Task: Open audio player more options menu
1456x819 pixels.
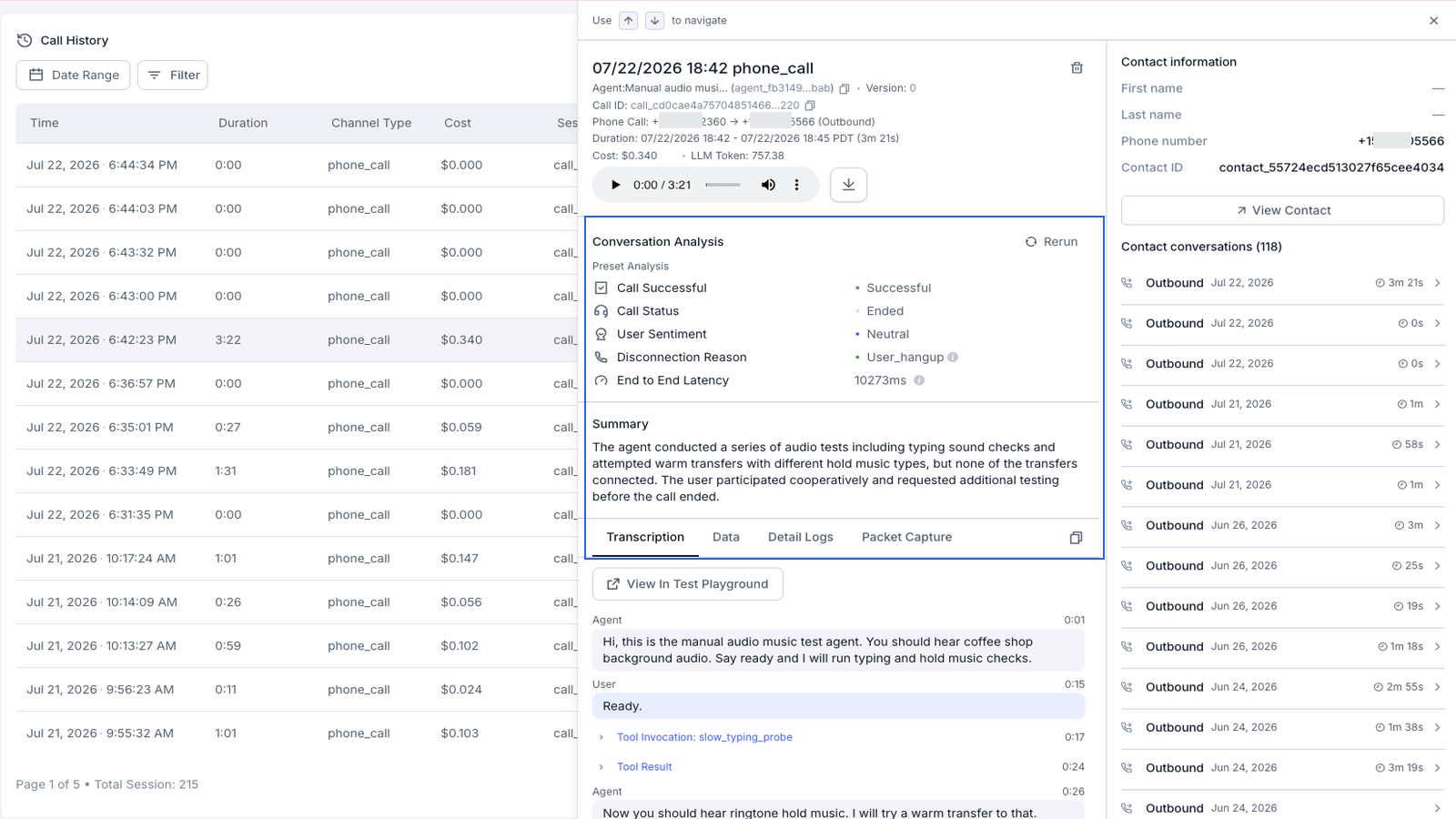Action: pos(796,185)
